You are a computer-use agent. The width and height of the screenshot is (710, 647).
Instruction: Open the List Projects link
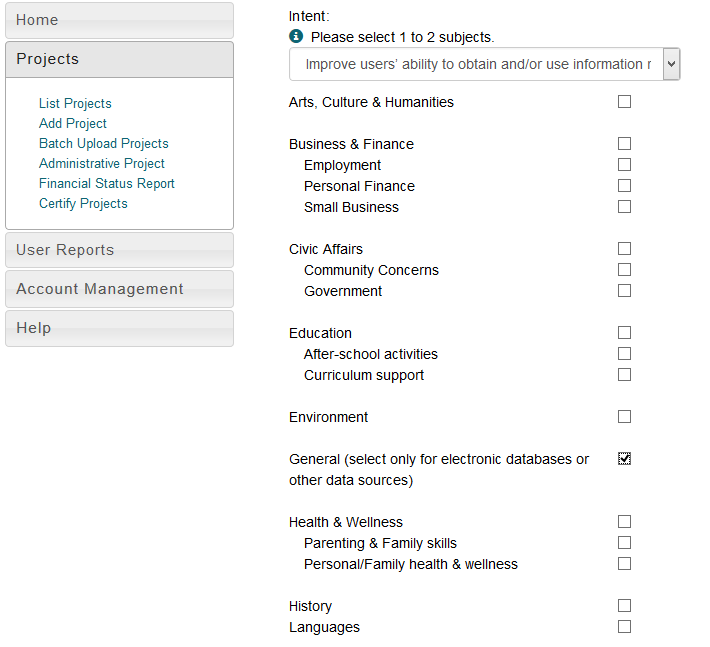click(75, 103)
